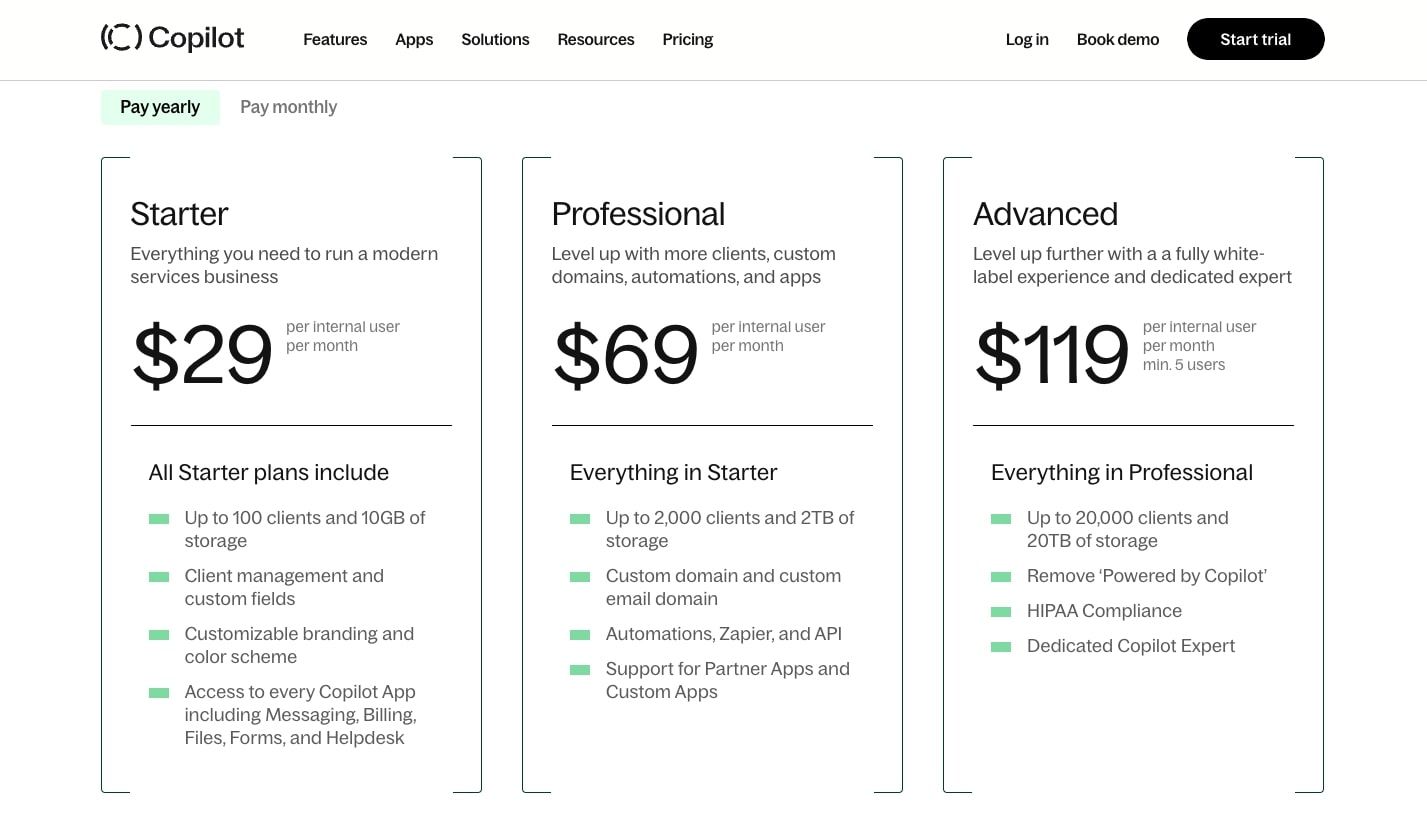The height and width of the screenshot is (818, 1427).
Task: Open the Solutions dropdown
Action: (x=495, y=40)
